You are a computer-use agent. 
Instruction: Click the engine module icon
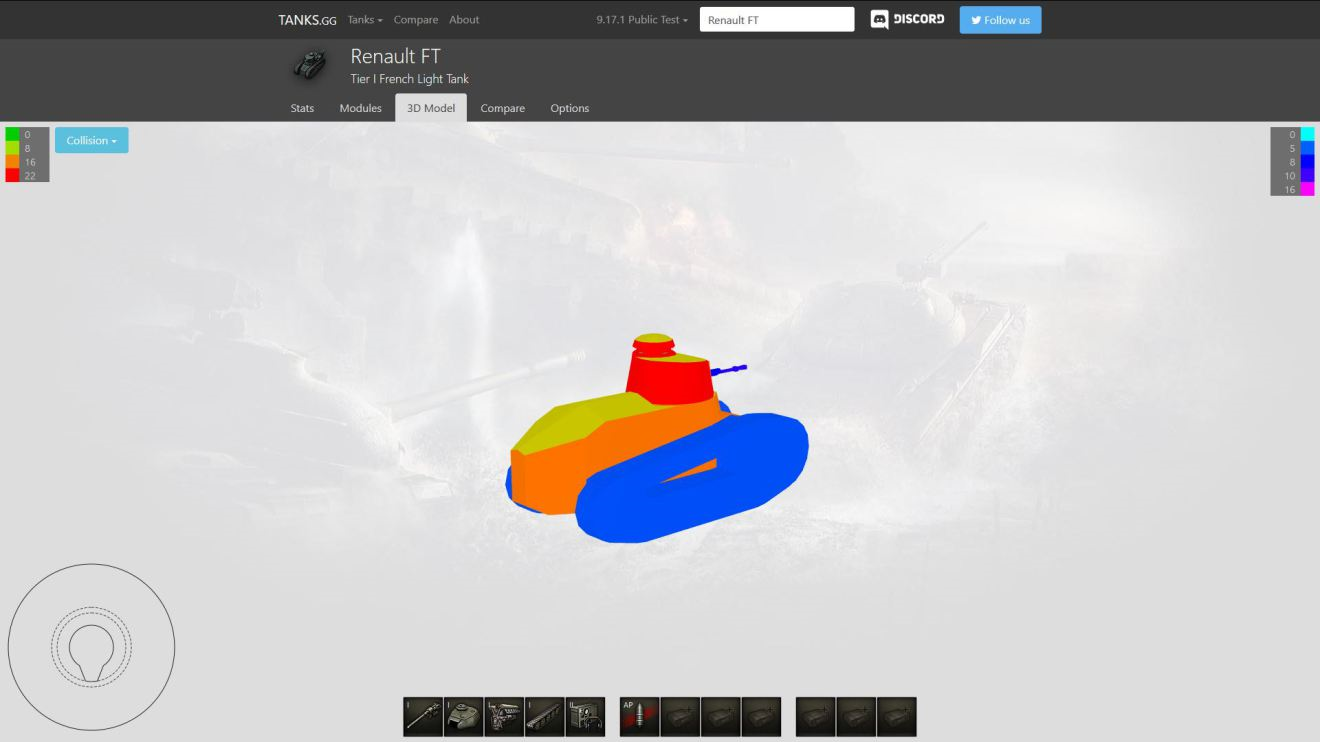[x=504, y=717]
